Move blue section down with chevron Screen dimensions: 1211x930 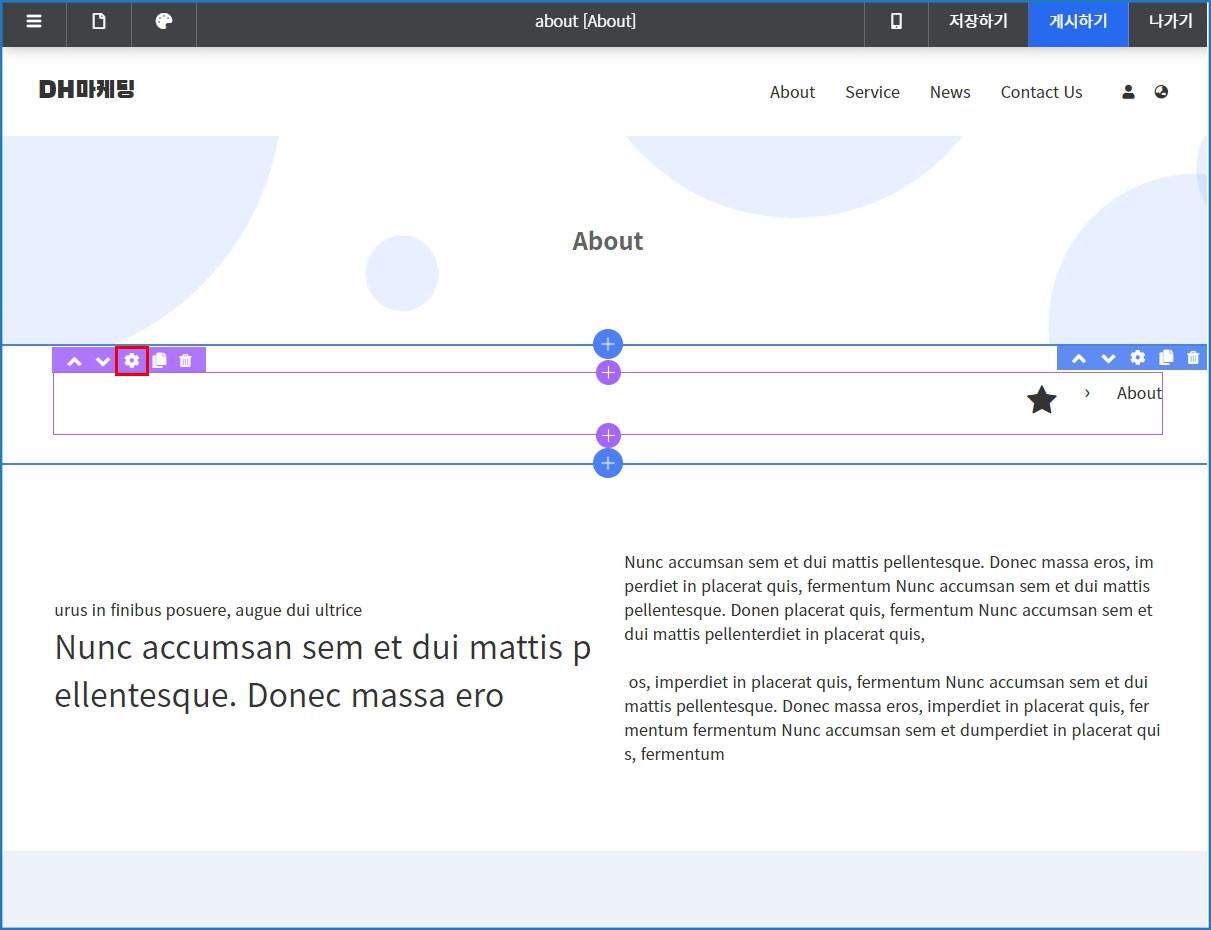coord(1108,359)
